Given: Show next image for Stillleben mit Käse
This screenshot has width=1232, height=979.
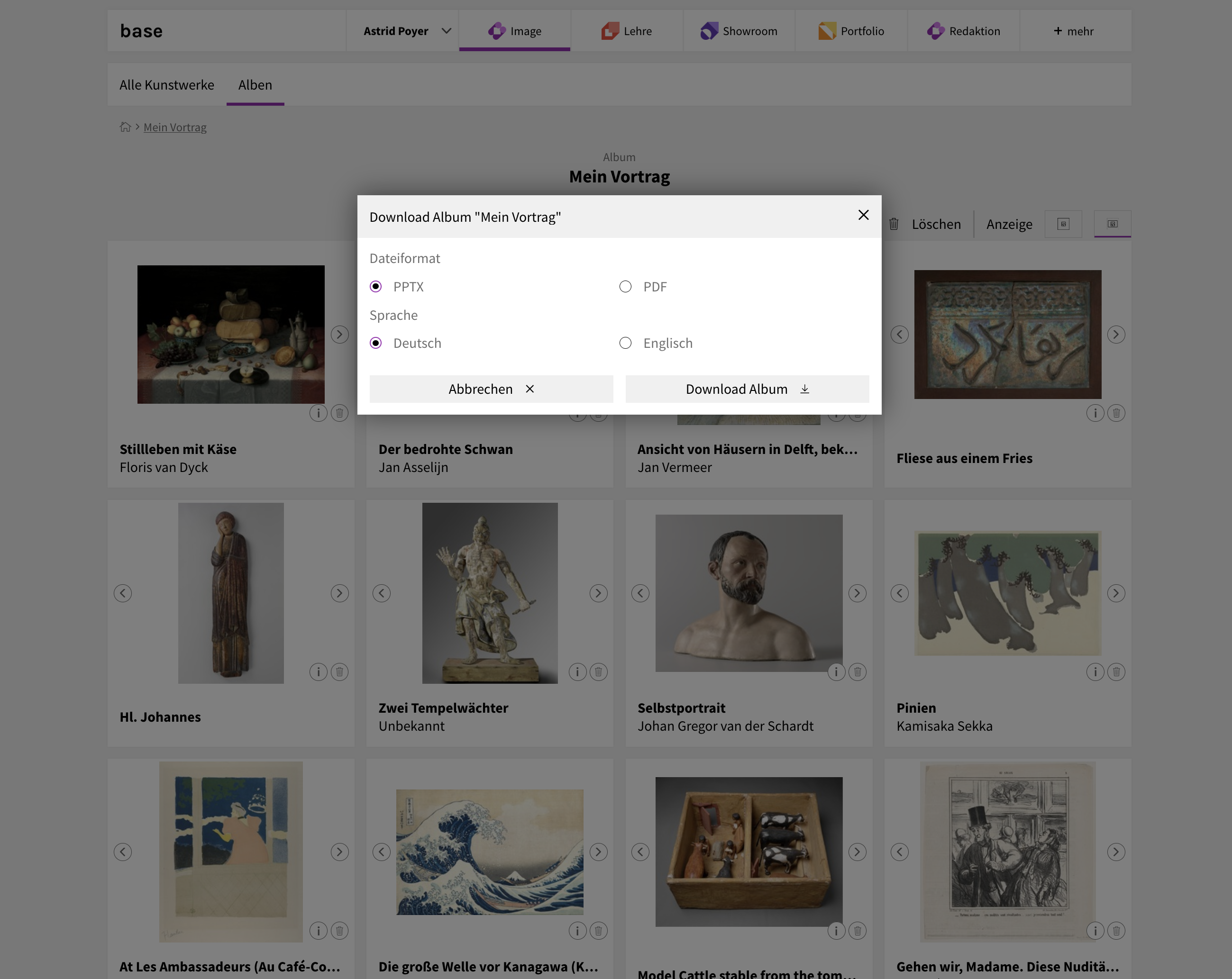Looking at the screenshot, I should tap(339, 335).
